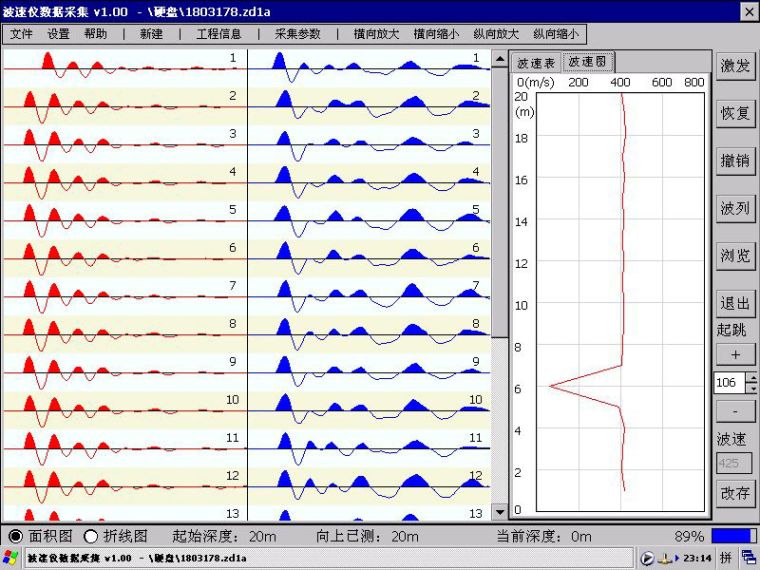Click the desktop switcher icon in system tray
This screenshot has height=570, width=760.
tap(749, 558)
